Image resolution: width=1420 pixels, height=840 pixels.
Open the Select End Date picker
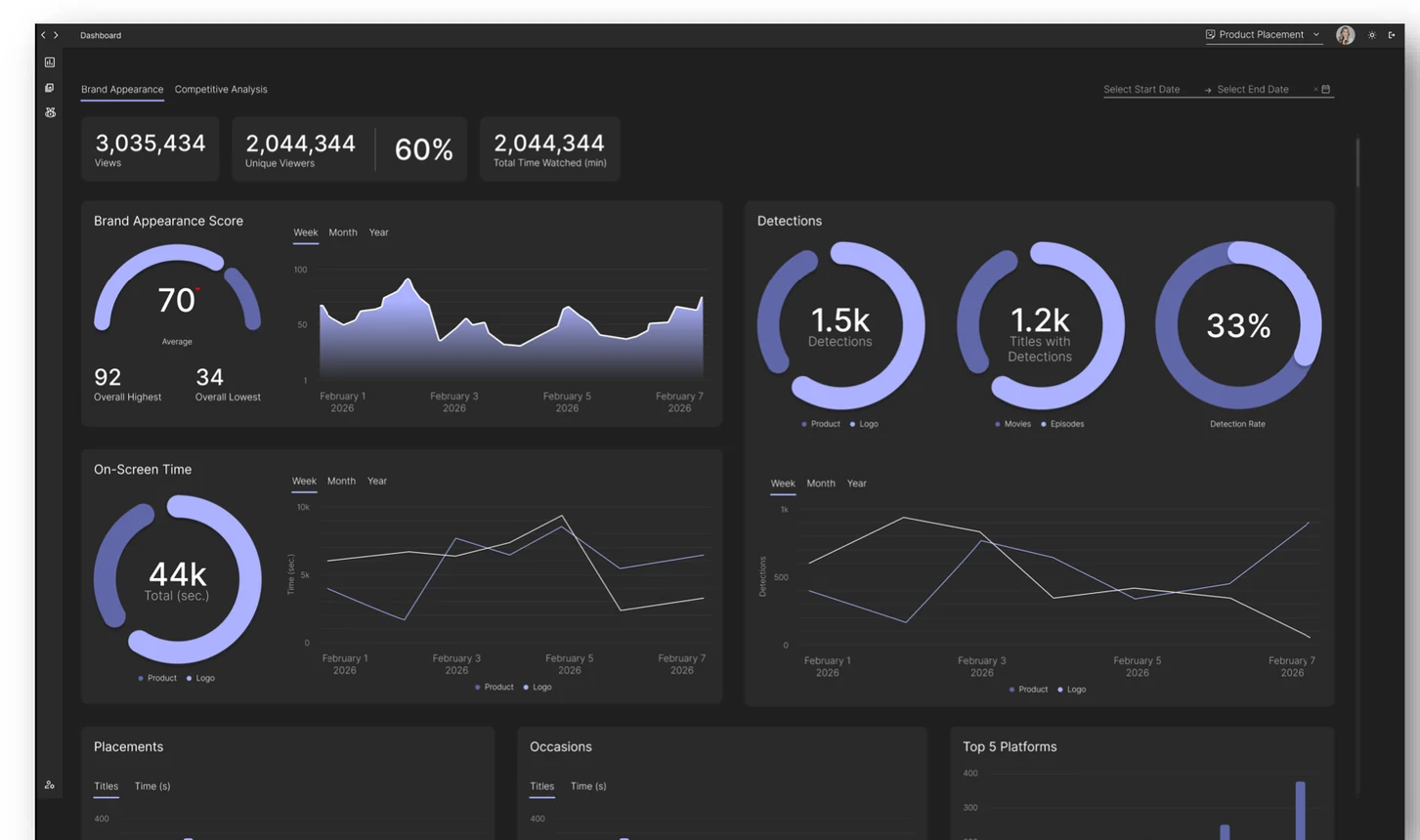tap(1252, 89)
